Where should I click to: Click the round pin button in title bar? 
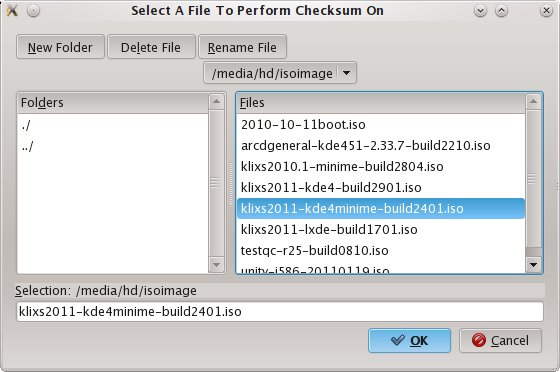tap(33, 11)
